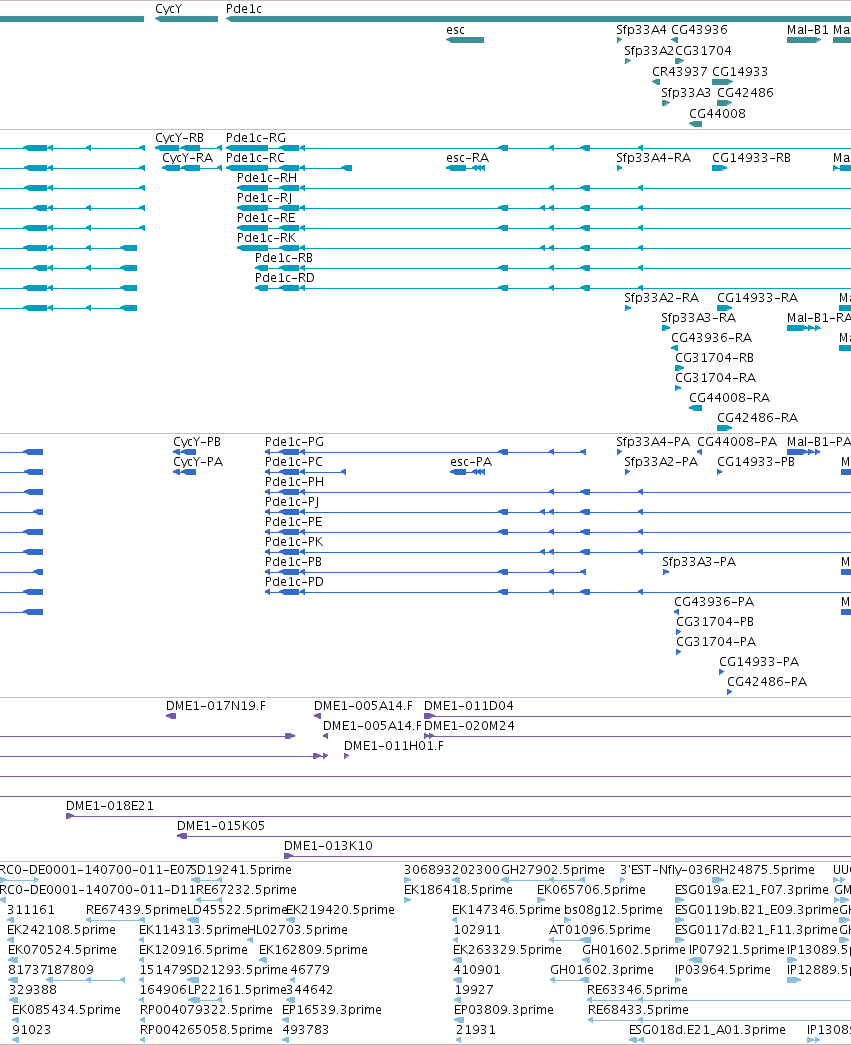Image resolution: width=851 pixels, height=1045 pixels.
Task: Select the RE67439.5prime EST label
Action: (x=137, y=910)
